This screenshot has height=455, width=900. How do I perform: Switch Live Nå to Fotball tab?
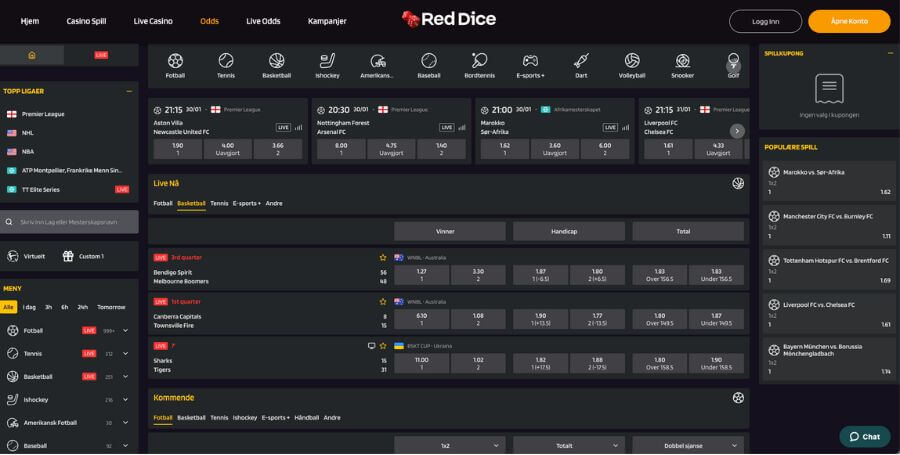(163, 203)
